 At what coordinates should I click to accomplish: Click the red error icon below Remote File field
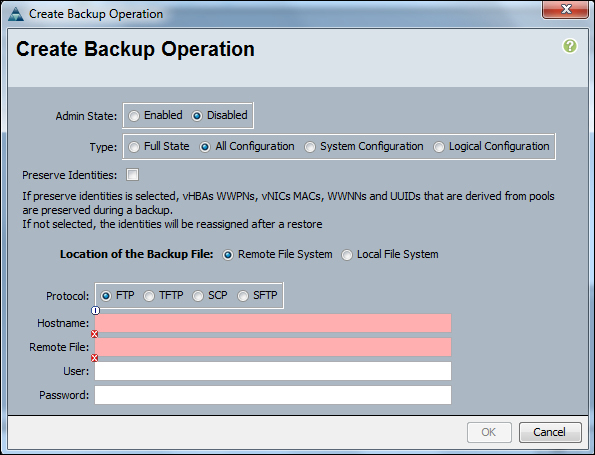point(94,358)
